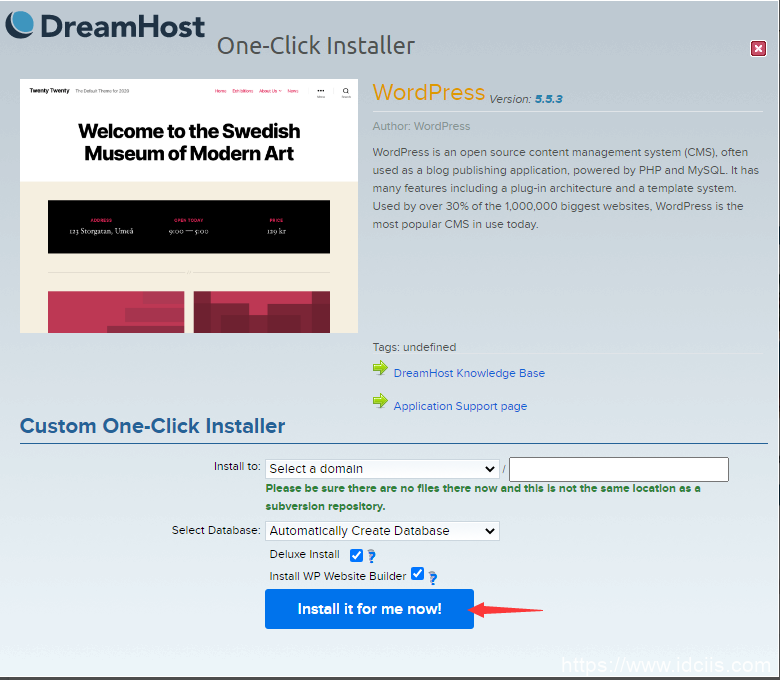Image resolution: width=780 pixels, height=680 pixels.
Task: Focus the install path text field
Action: point(619,469)
